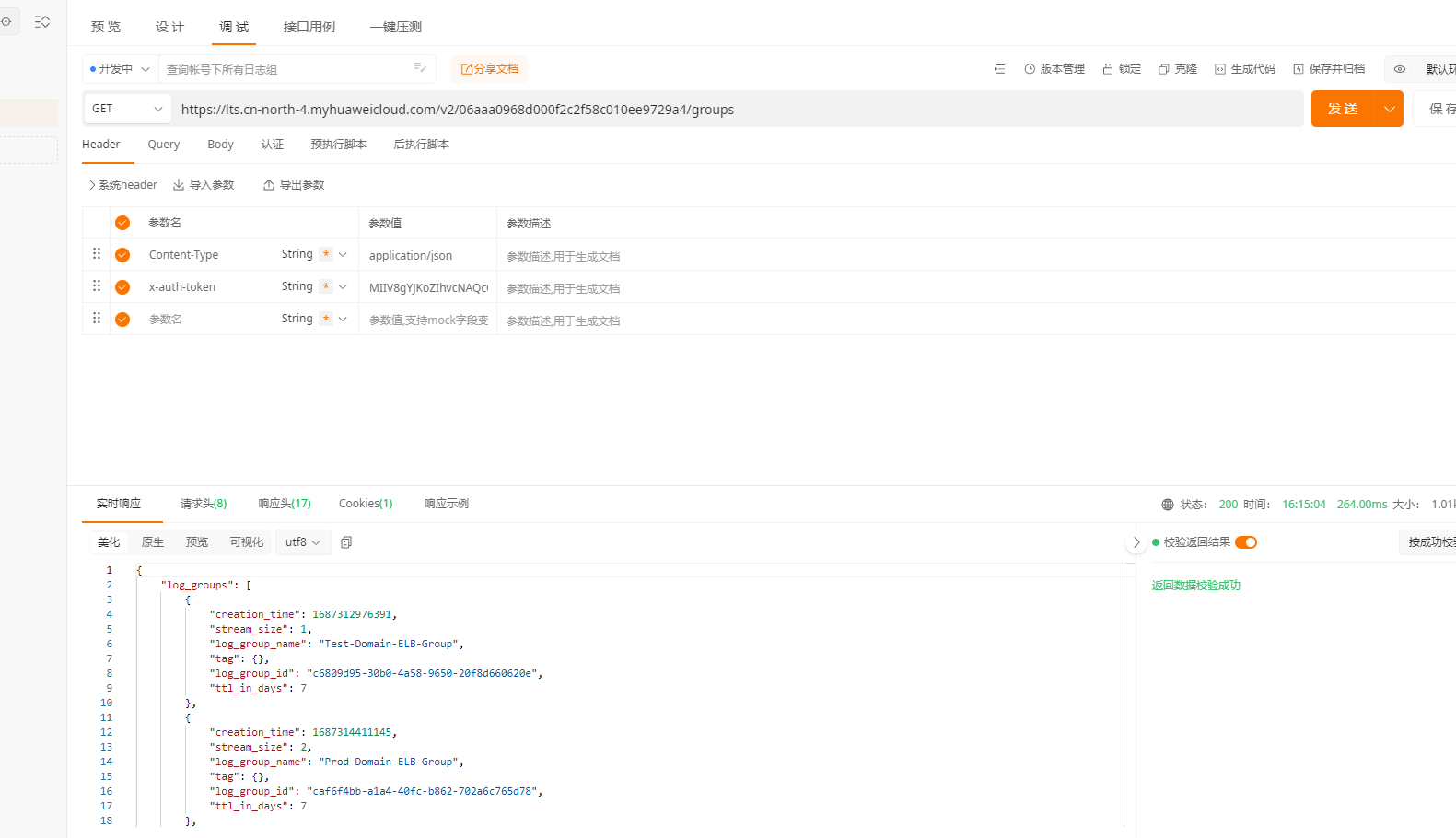
Task: Uncheck the Content-Type parameter checkbox
Action: click(122, 255)
